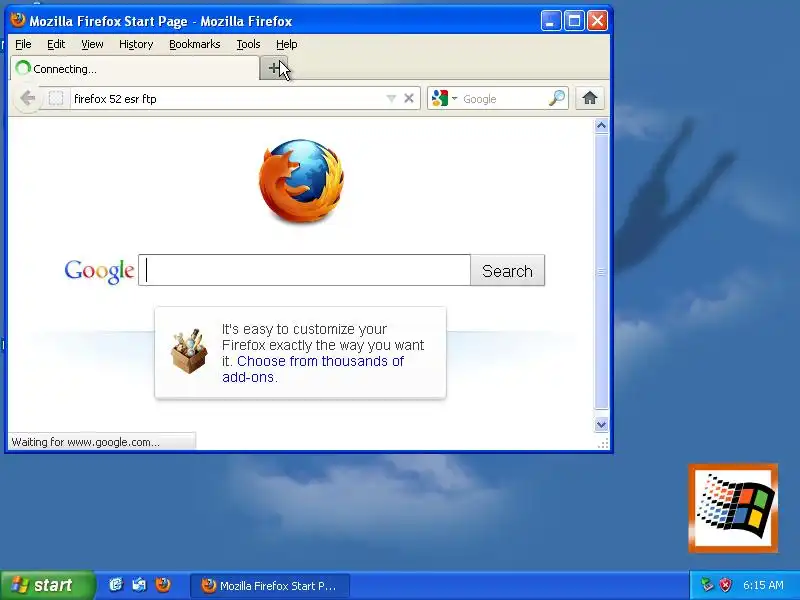
Task: Launch Internet Explorer from quick launch
Action: (x=116, y=585)
